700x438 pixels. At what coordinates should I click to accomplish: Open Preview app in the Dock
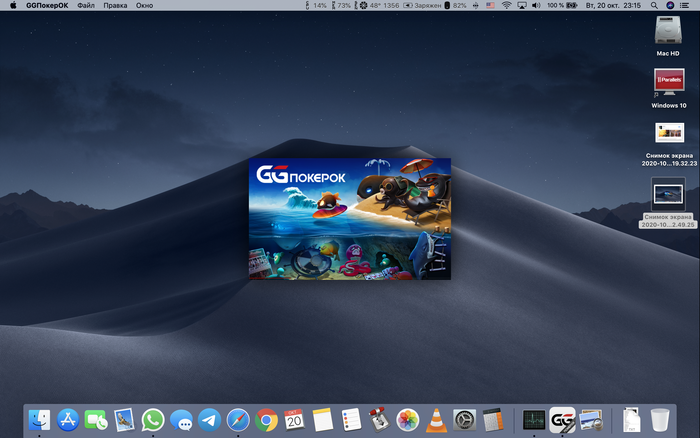pos(591,420)
